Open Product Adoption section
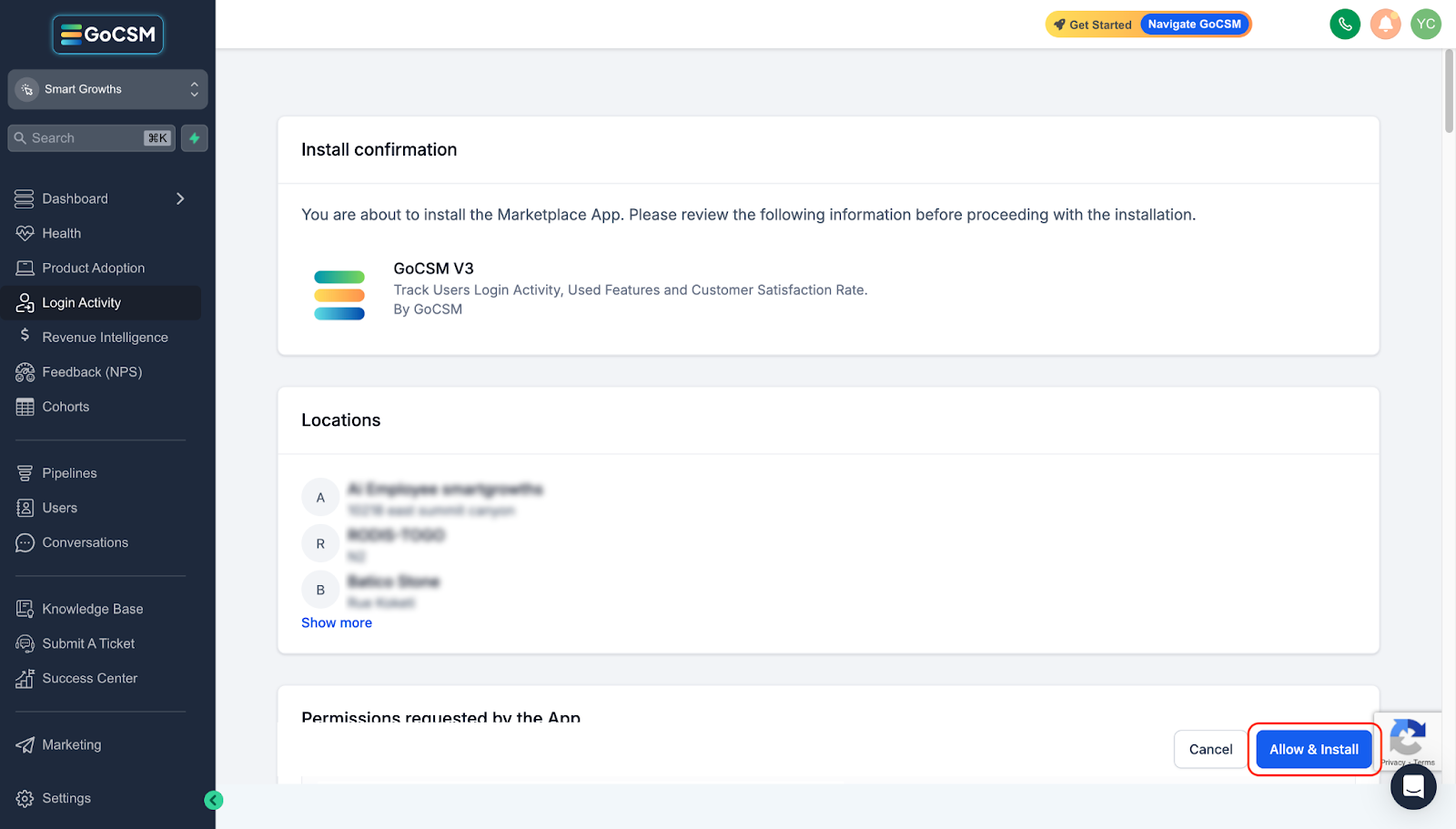The width and height of the screenshot is (1456, 829). (x=93, y=268)
